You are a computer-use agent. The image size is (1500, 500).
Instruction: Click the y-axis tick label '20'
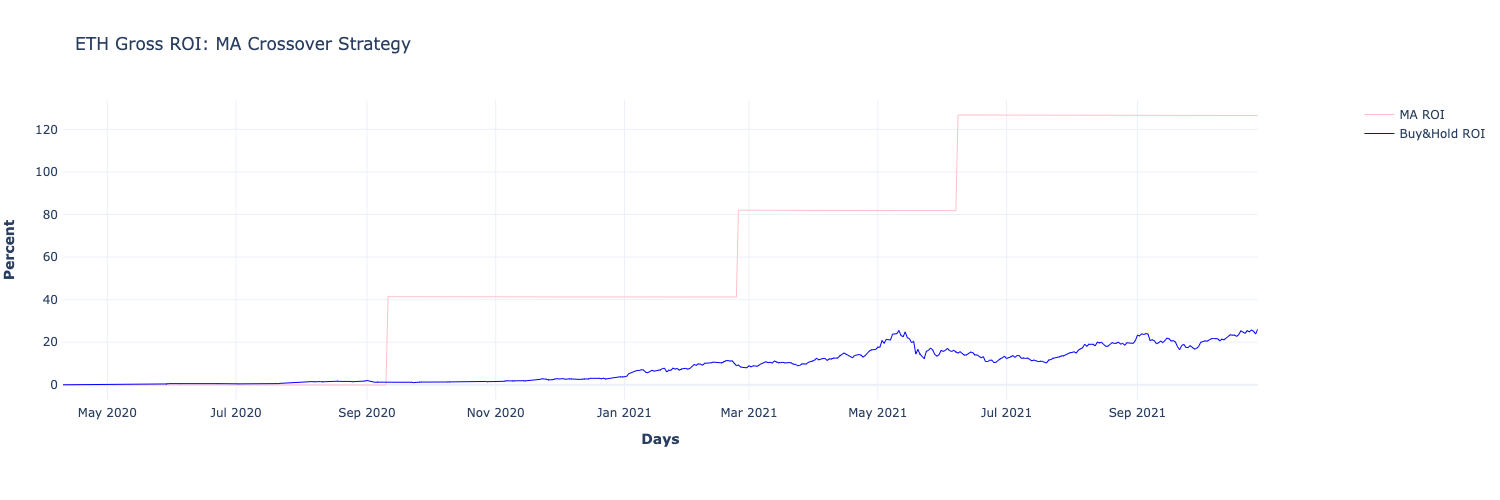(x=50, y=342)
